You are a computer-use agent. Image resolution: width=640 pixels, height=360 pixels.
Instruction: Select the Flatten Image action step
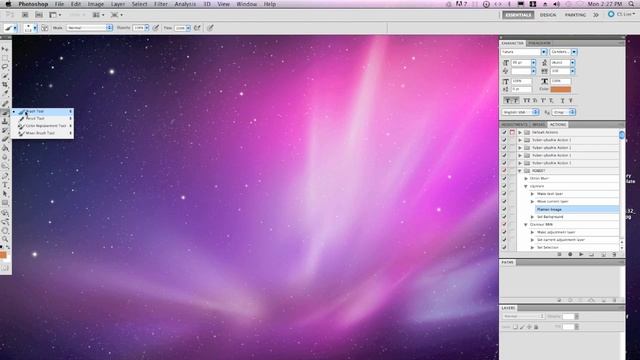pyautogui.click(x=577, y=209)
